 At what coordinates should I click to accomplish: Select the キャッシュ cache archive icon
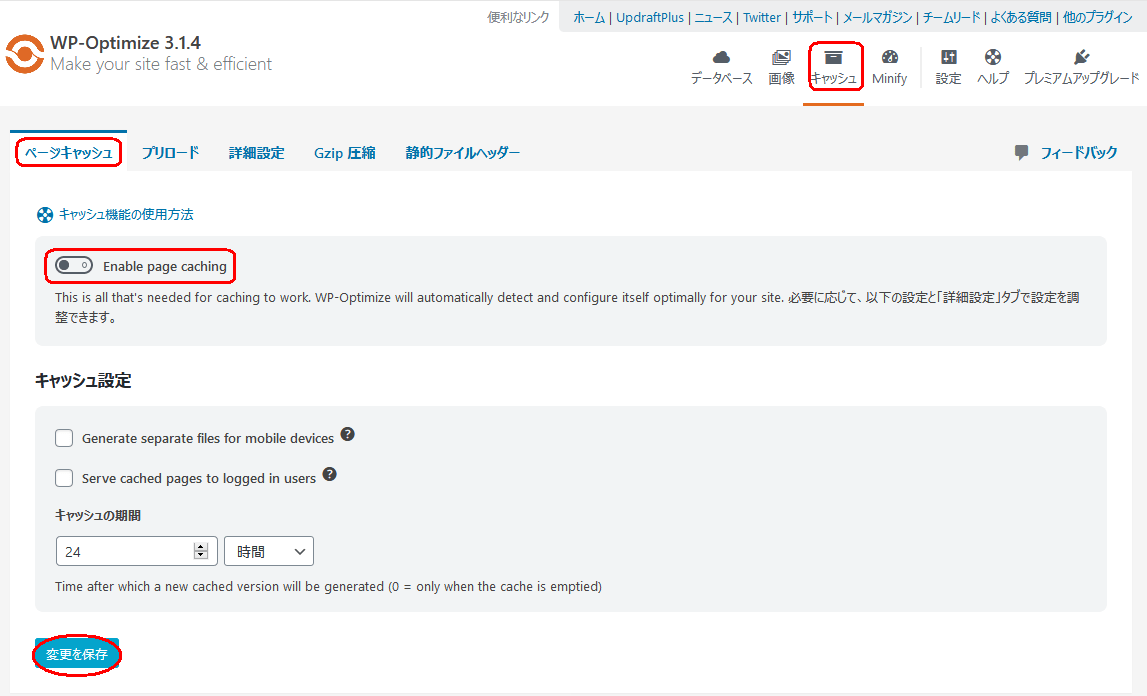point(833,57)
